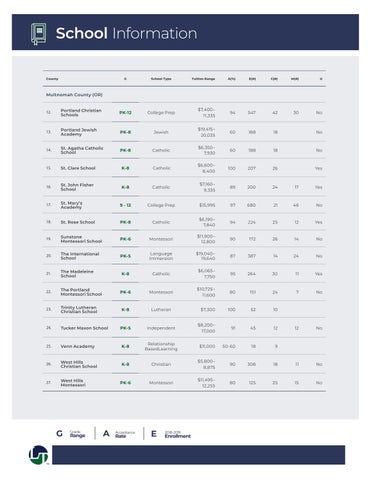The image size is (371, 480).
Task: Click The International School entry
Action: 80,256
